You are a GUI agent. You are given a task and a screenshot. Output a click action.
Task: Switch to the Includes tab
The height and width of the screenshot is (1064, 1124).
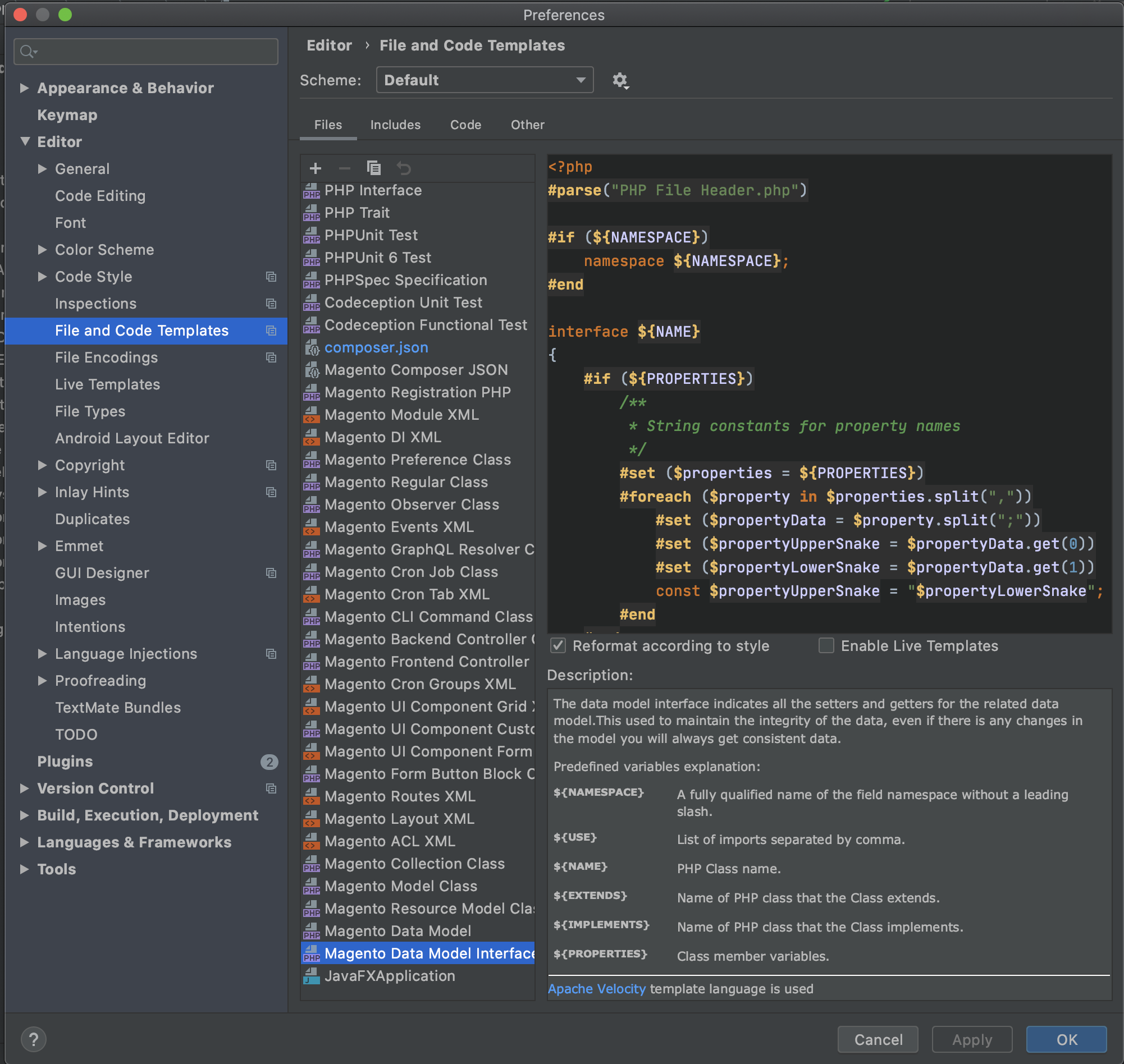pyautogui.click(x=395, y=125)
